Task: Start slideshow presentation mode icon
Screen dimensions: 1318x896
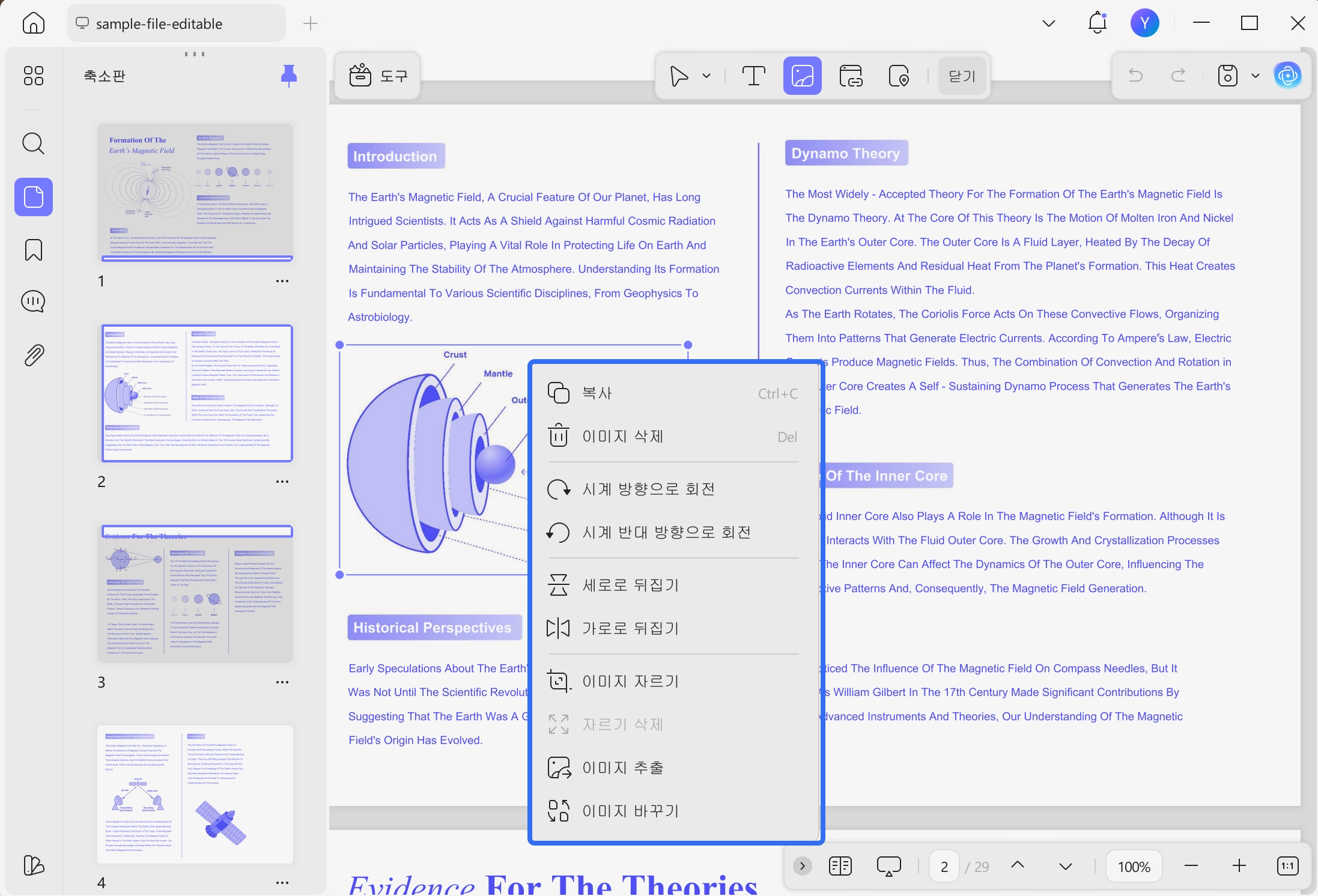Action: pos(888,866)
